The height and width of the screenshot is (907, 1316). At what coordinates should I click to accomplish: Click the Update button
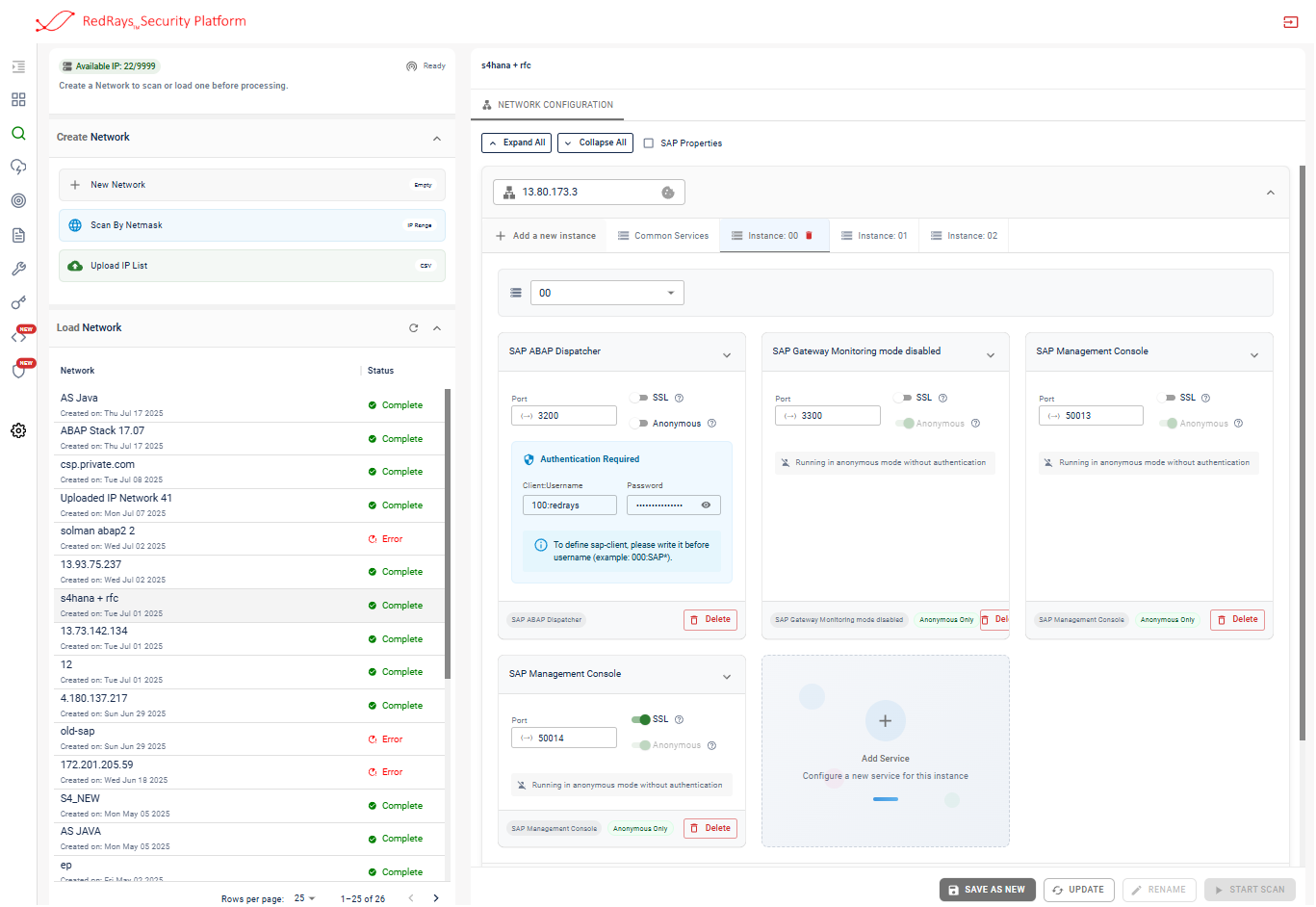click(x=1079, y=890)
